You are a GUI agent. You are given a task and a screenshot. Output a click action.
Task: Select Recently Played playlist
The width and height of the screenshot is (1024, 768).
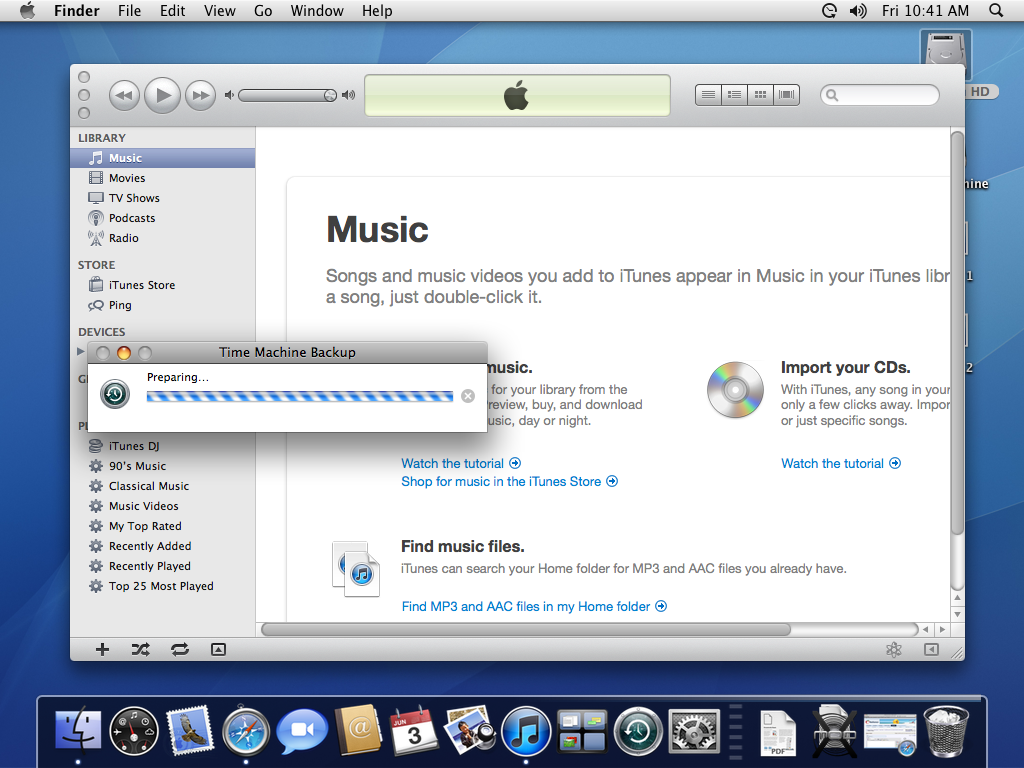click(x=163, y=566)
